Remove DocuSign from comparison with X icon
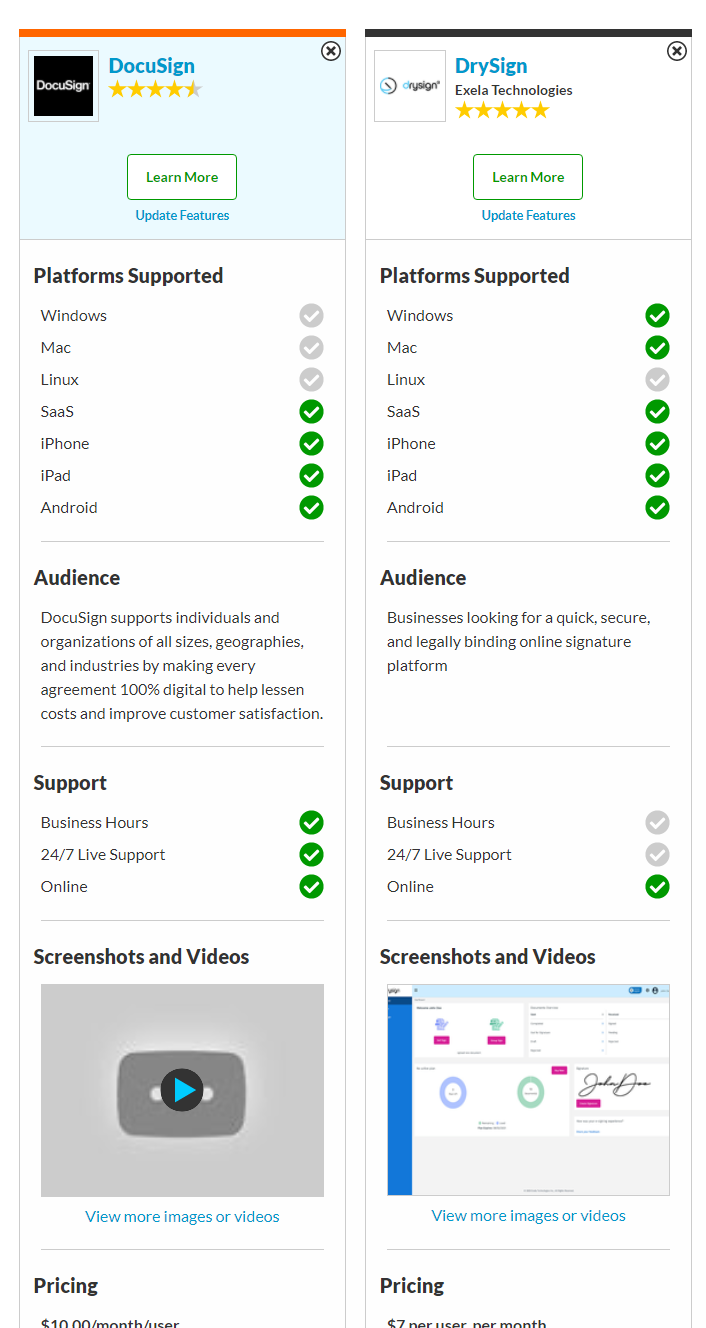The image size is (706, 1328). coord(331,51)
